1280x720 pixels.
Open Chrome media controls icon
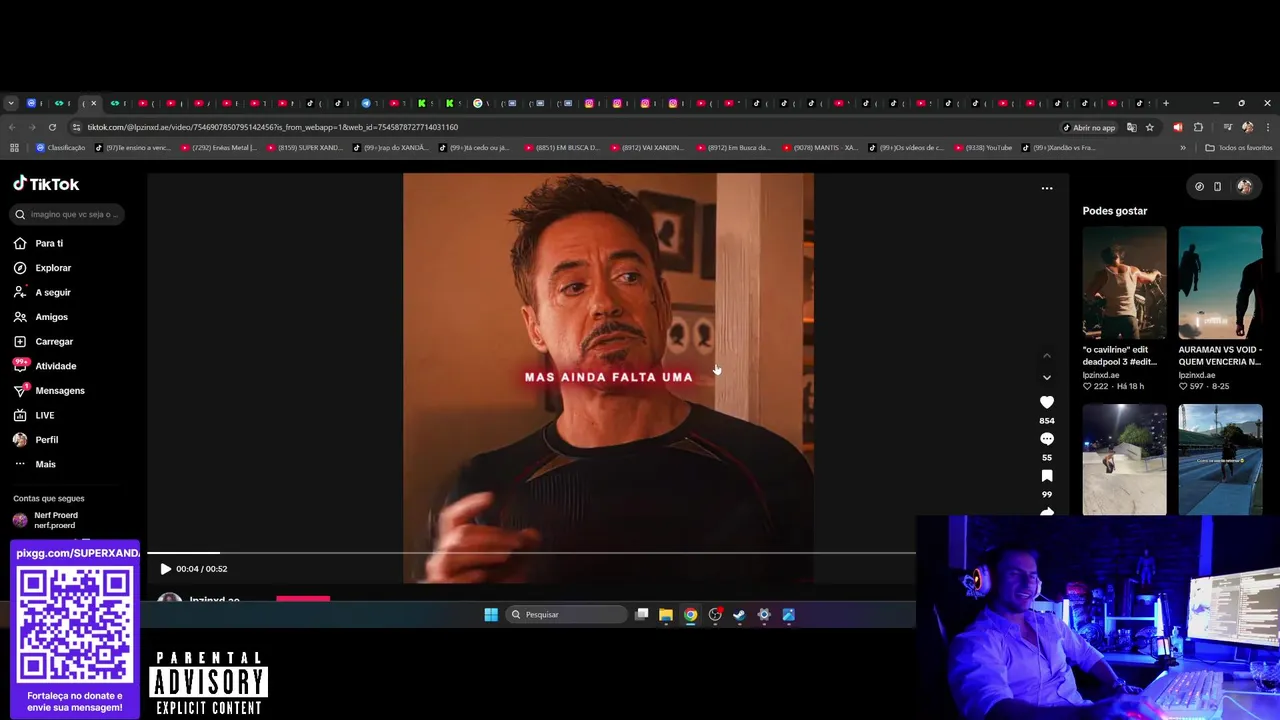pyautogui.click(x=1227, y=127)
